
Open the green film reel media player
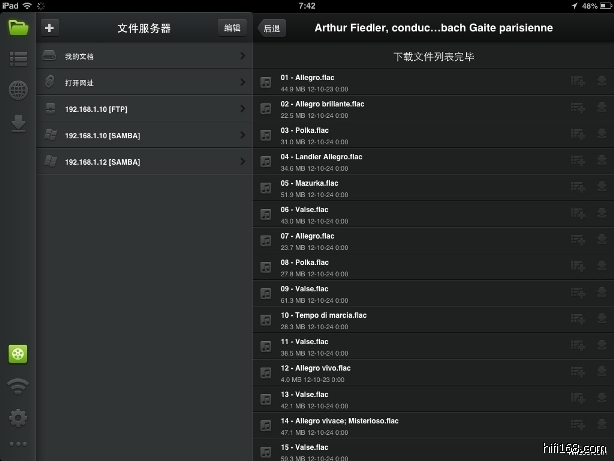click(x=18, y=354)
